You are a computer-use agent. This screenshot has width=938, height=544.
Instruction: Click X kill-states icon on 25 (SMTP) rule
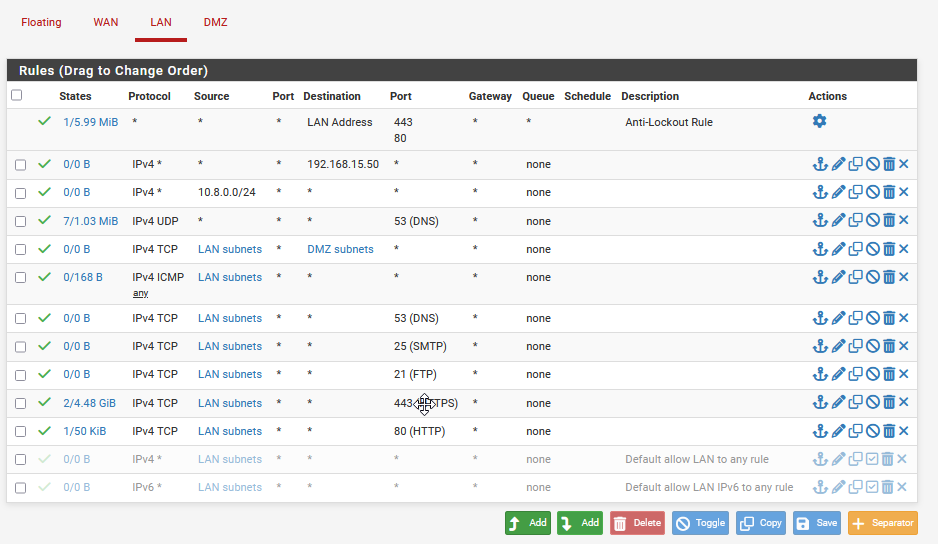click(904, 346)
